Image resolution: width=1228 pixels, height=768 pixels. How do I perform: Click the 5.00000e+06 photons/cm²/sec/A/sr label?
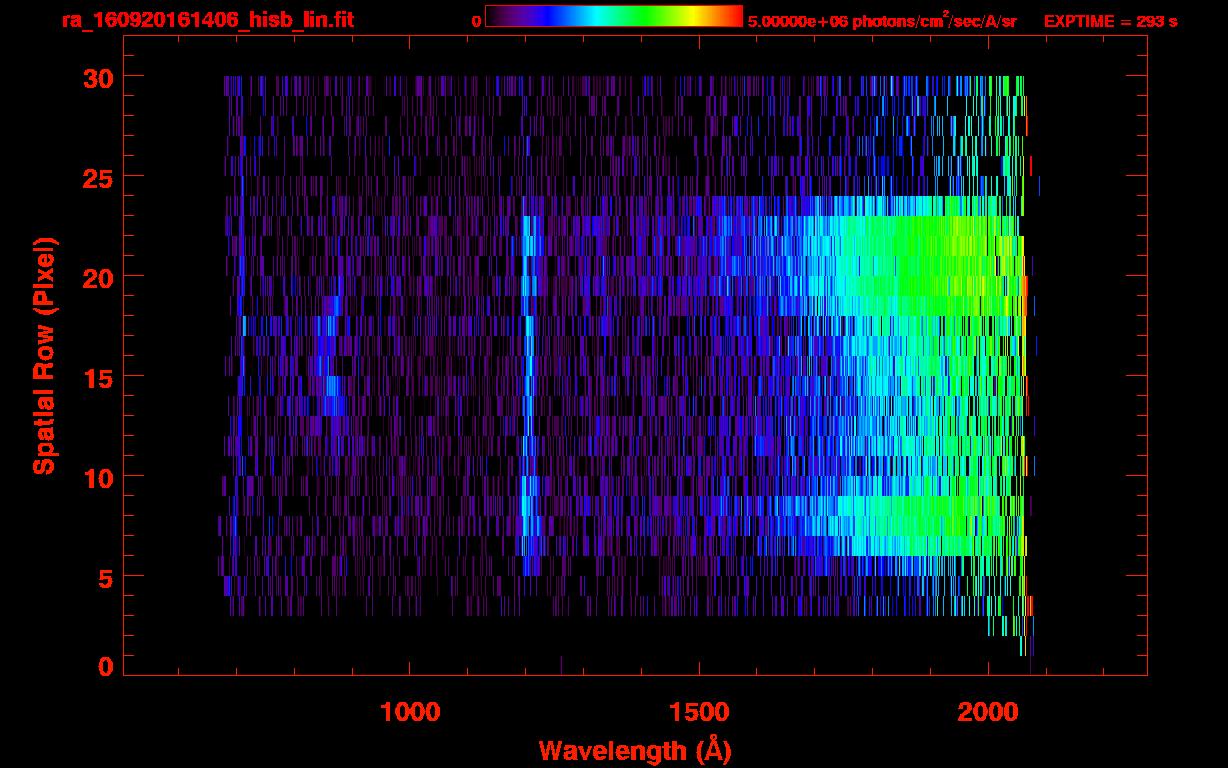[x=882, y=20]
